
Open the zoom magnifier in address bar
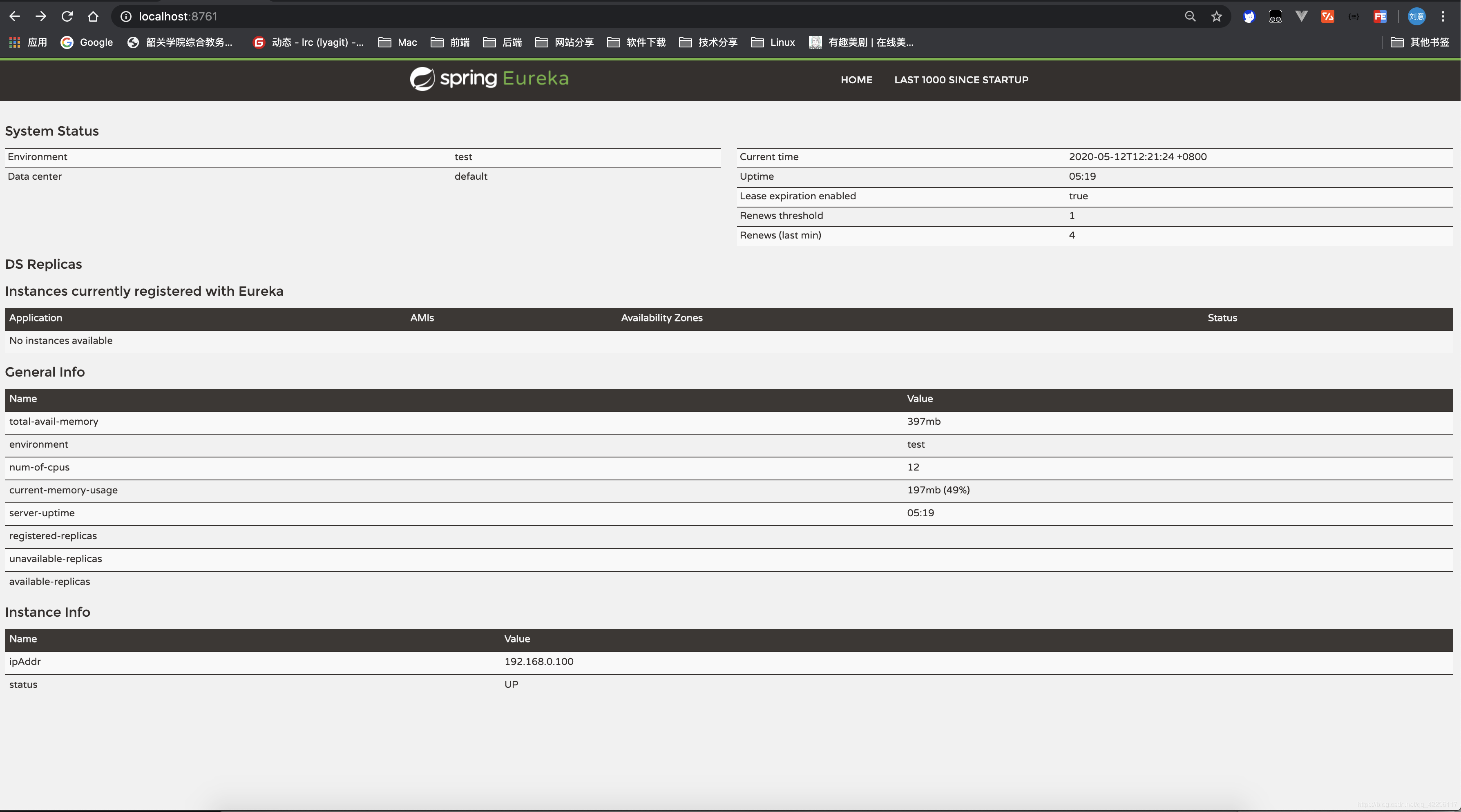click(1190, 16)
